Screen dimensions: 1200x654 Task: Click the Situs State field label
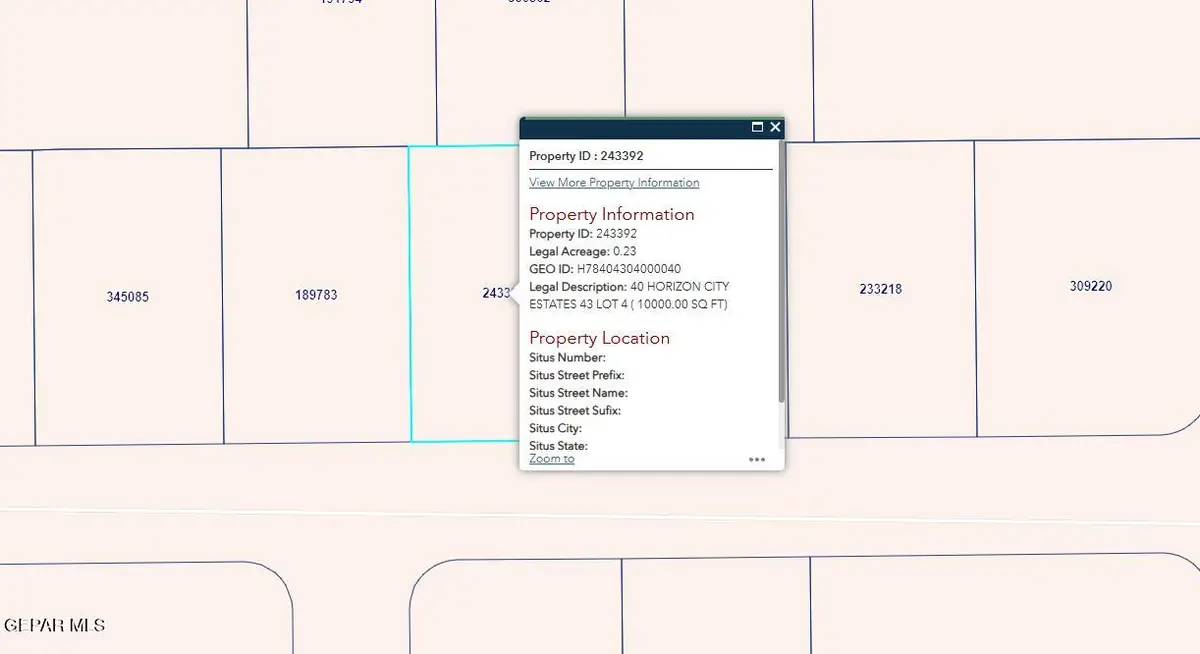coord(557,446)
